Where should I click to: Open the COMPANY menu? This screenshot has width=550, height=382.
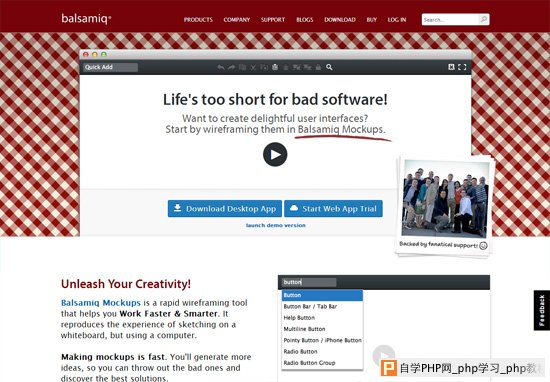[x=237, y=20]
